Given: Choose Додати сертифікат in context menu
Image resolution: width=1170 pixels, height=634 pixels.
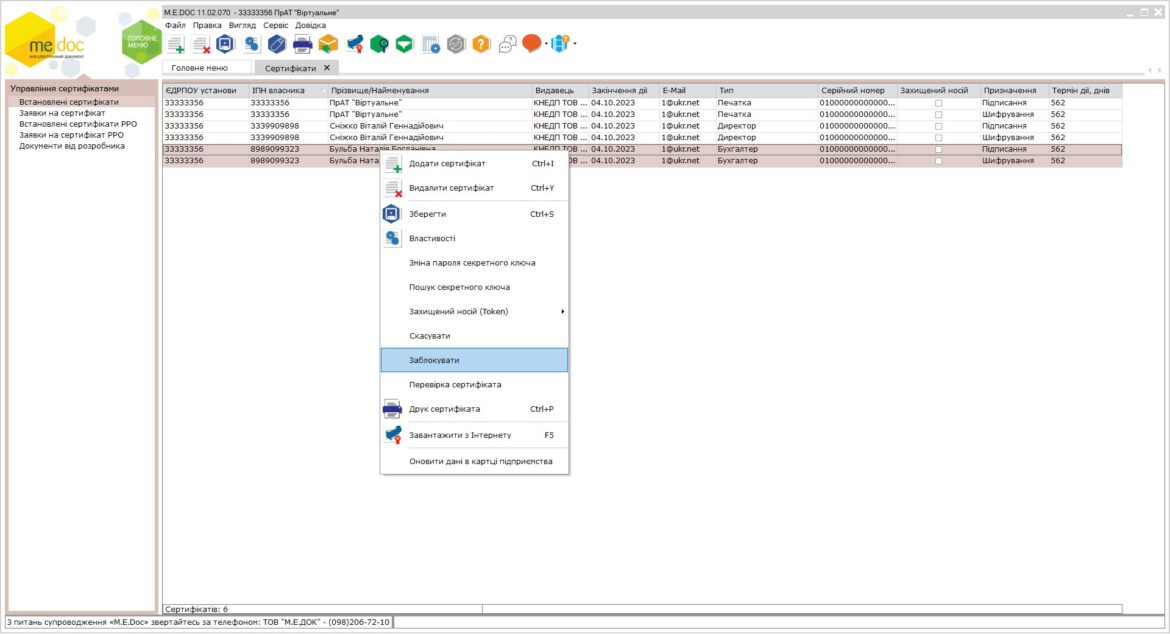Looking at the screenshot, I should click(x=474, y=163).
